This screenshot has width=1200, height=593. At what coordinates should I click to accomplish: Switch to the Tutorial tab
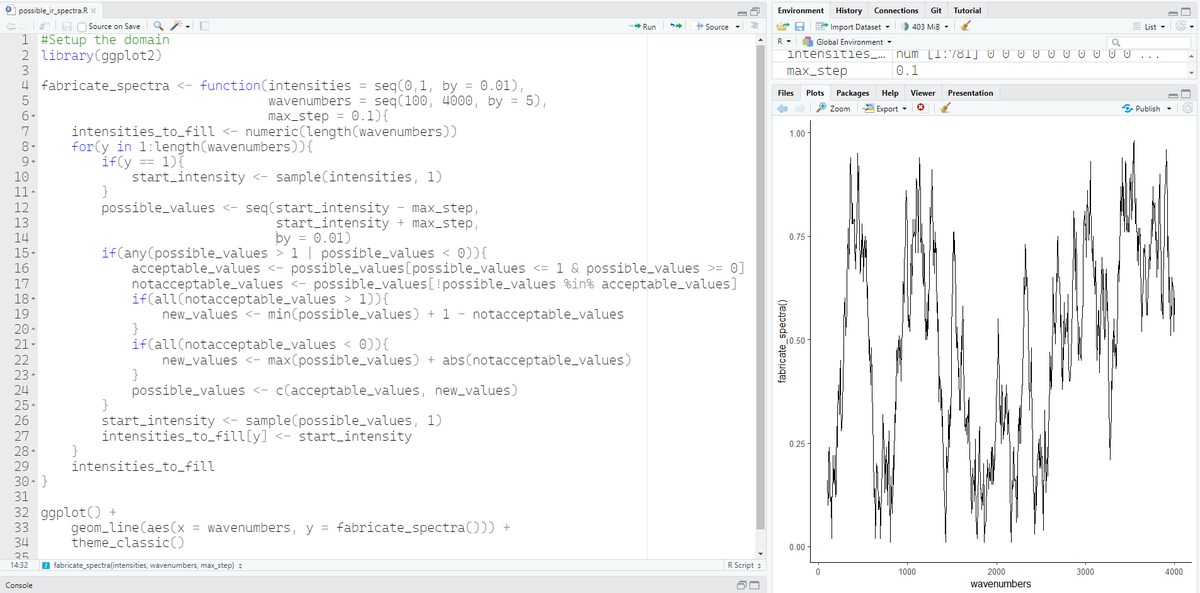pyautogui.click(x=967, y=10)
